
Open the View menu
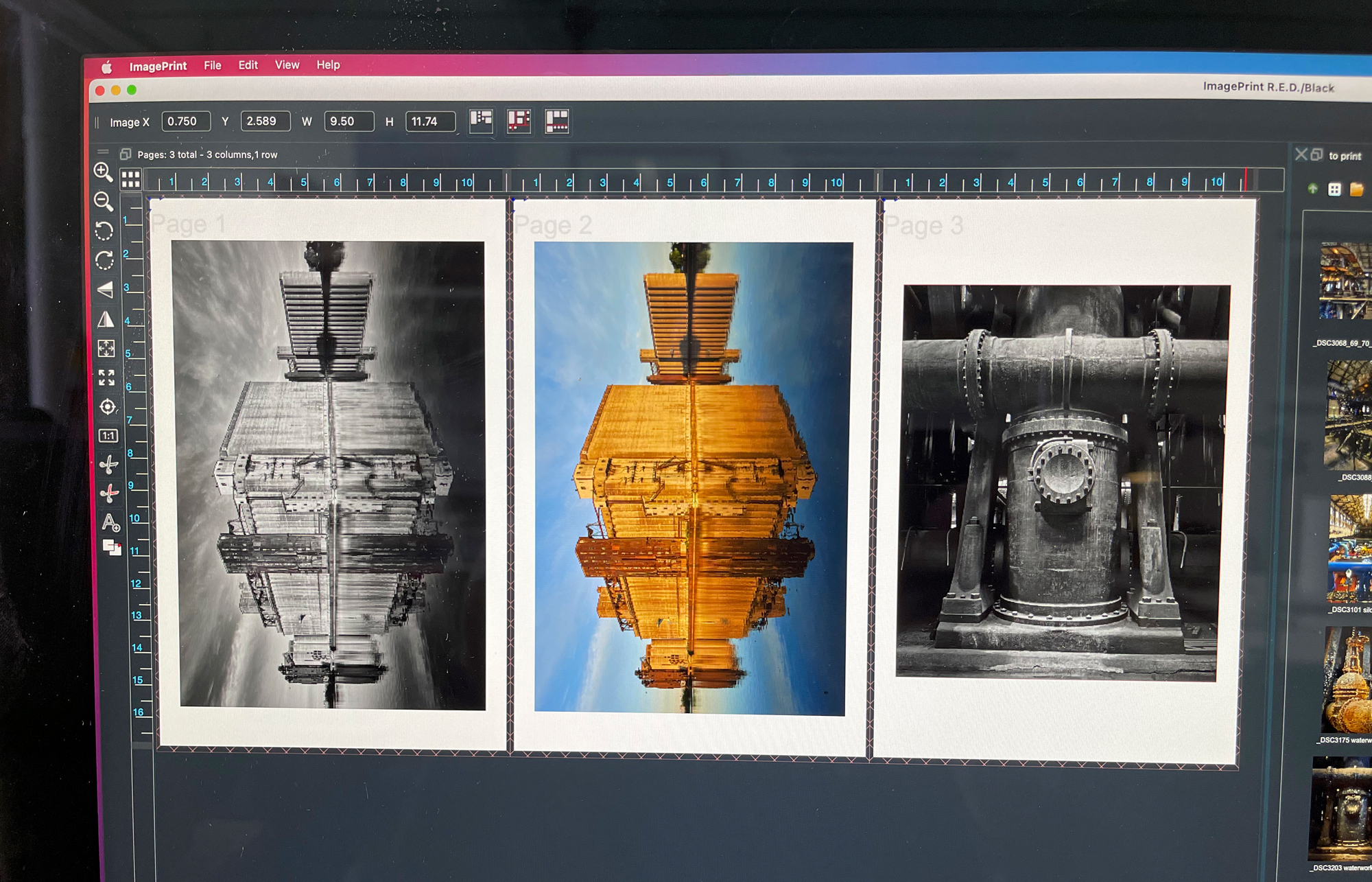(287, 65)
